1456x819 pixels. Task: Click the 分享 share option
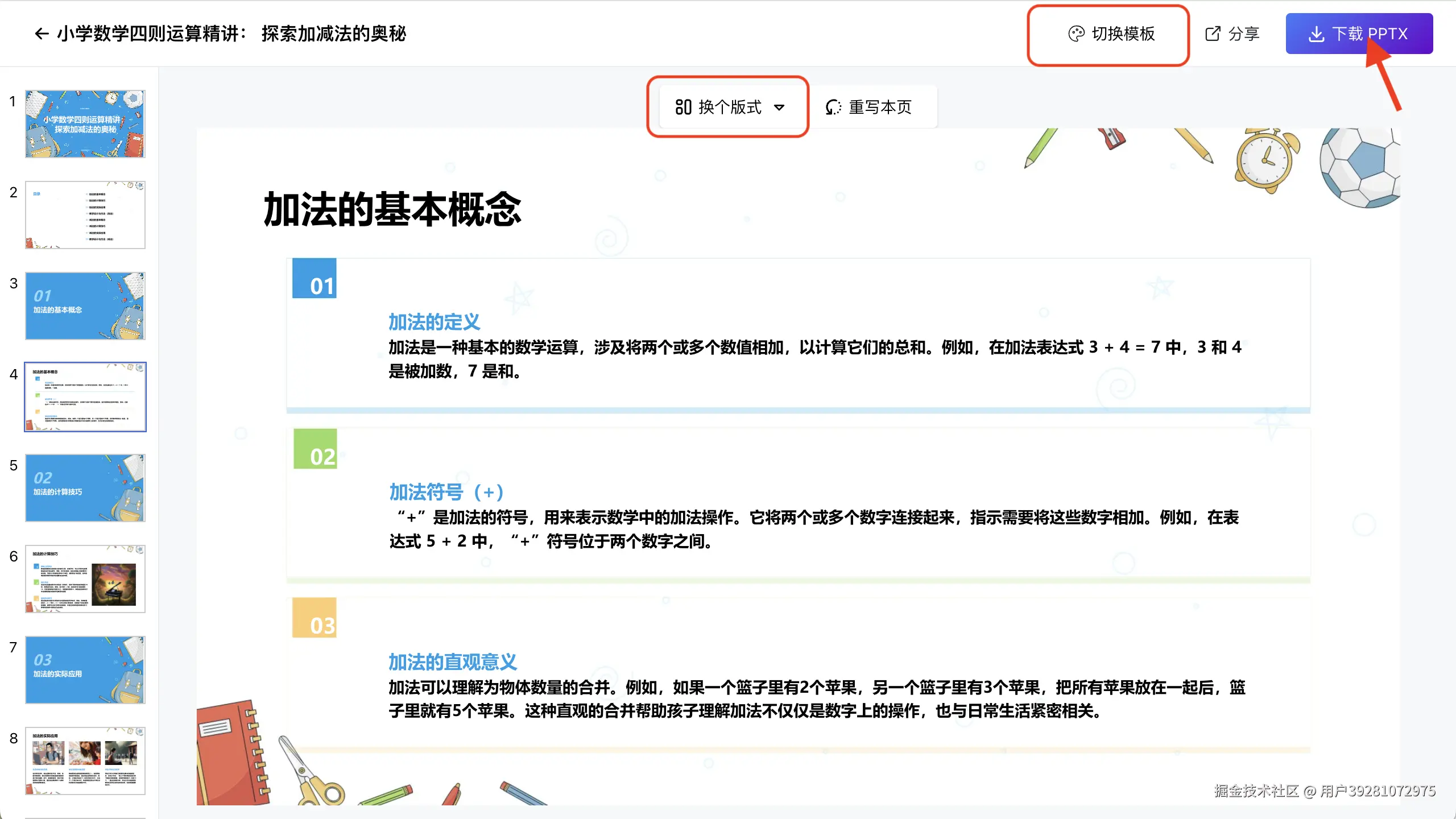click(1243, 34)
